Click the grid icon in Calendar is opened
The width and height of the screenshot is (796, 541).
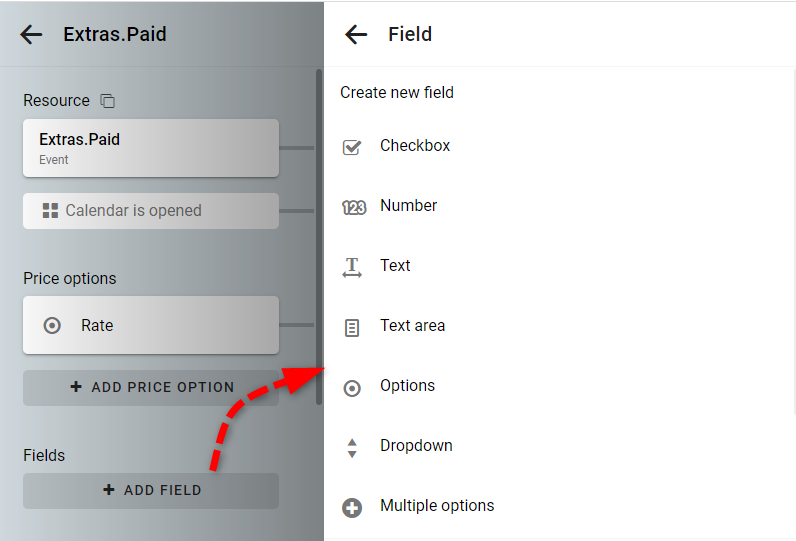50,211
